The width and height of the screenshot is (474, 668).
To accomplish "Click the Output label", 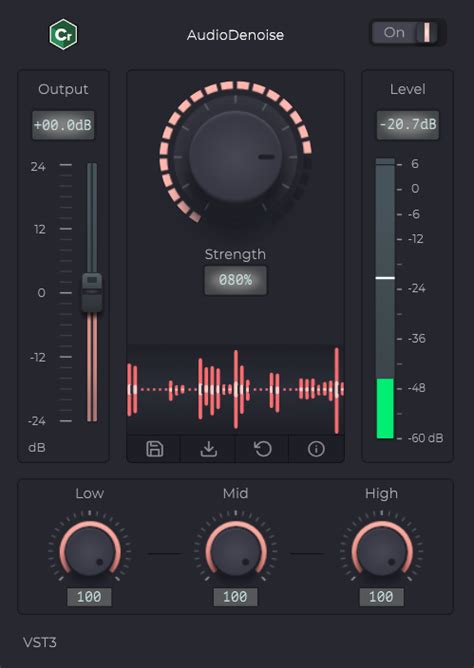I will [63, 89].
